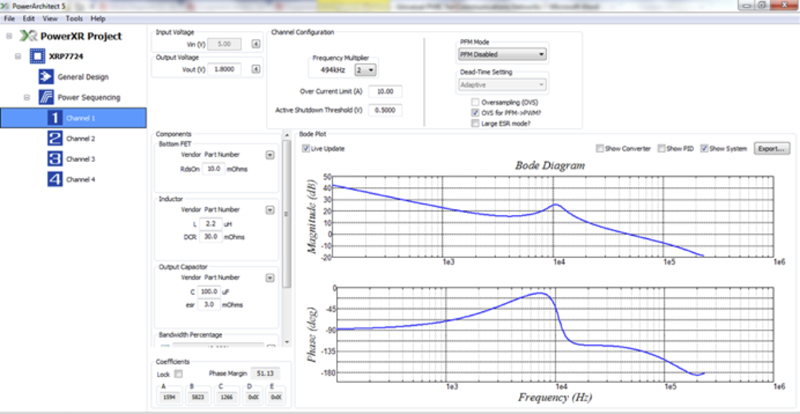Open the Inductor part selector dropdown
The height and width of the screenshot is (414, 800).
tap(270, 210)
